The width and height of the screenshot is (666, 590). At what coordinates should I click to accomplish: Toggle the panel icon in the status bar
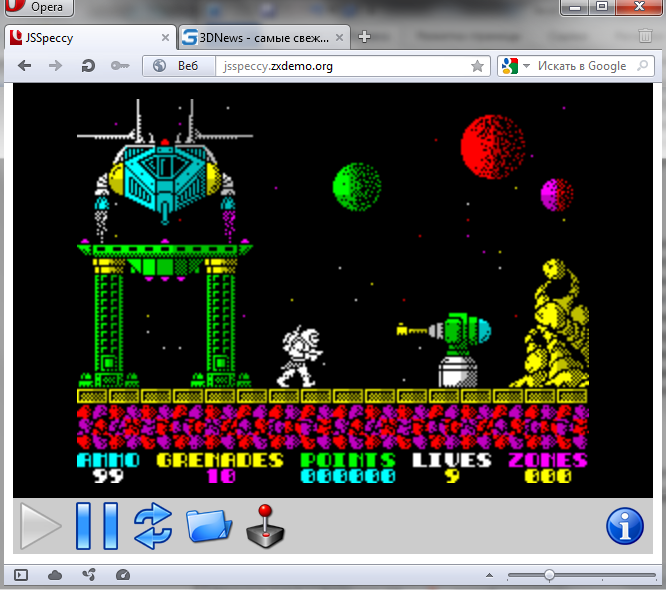(x=22, y=575)
